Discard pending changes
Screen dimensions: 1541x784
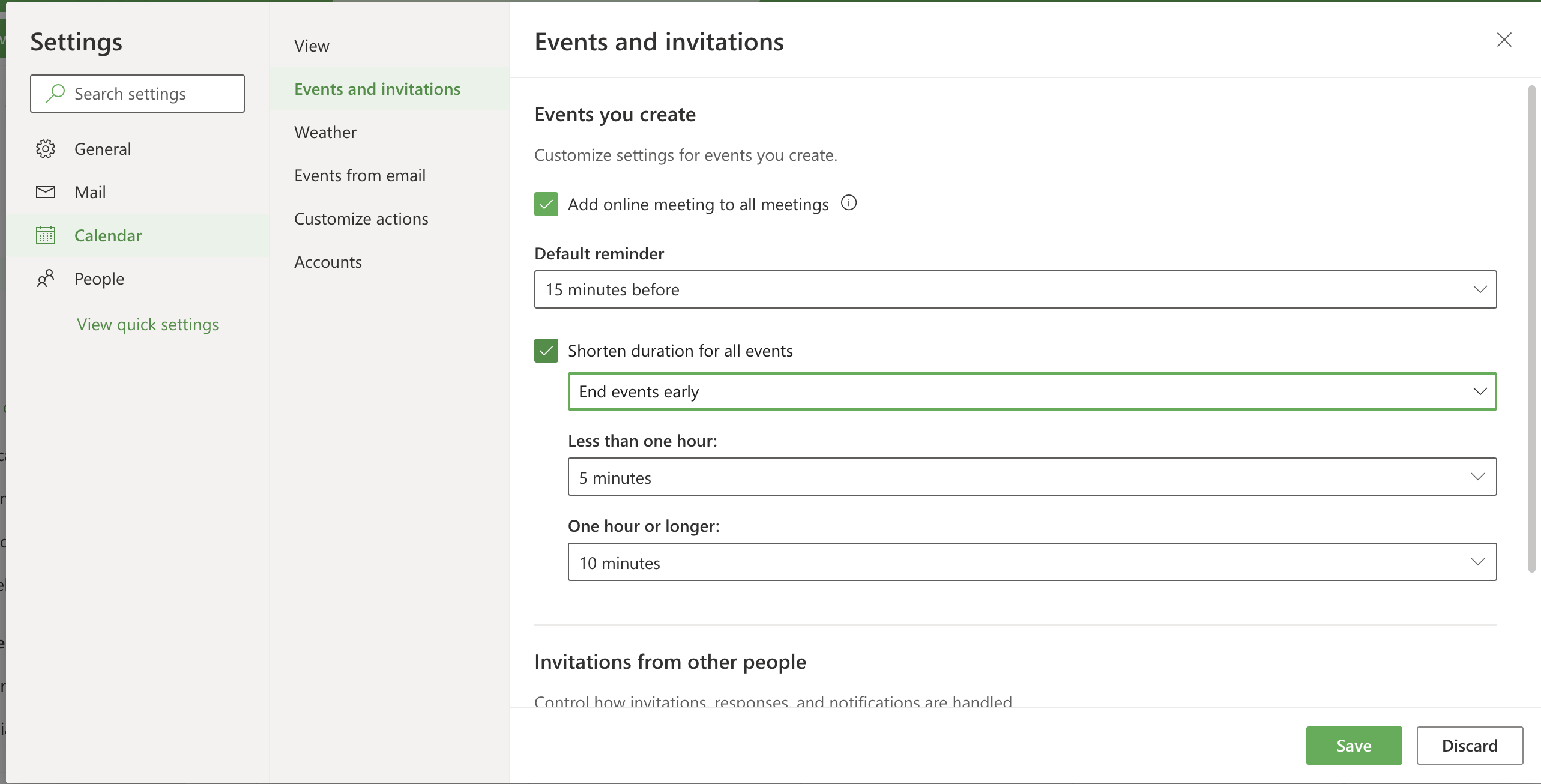[x=1468, y=745]
